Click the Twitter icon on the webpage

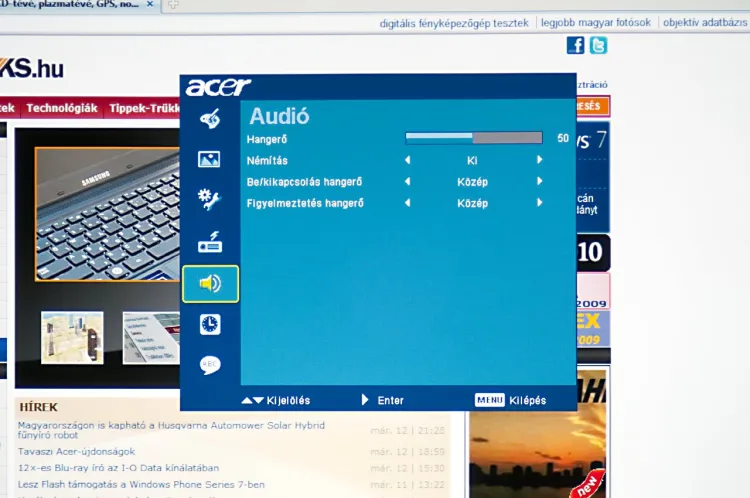point(598,45)
